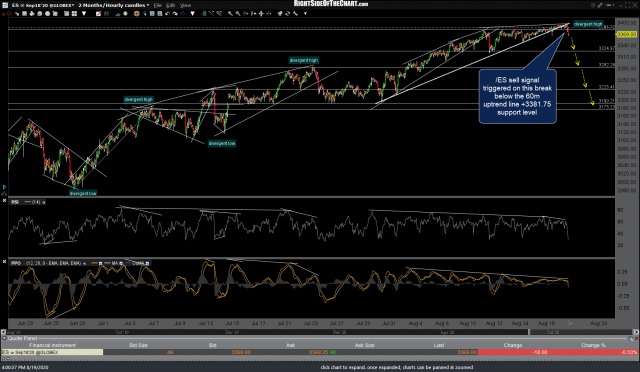640x372 pixels.
Task: Click the second magnifier zoom icon
Action: point(238,14)
